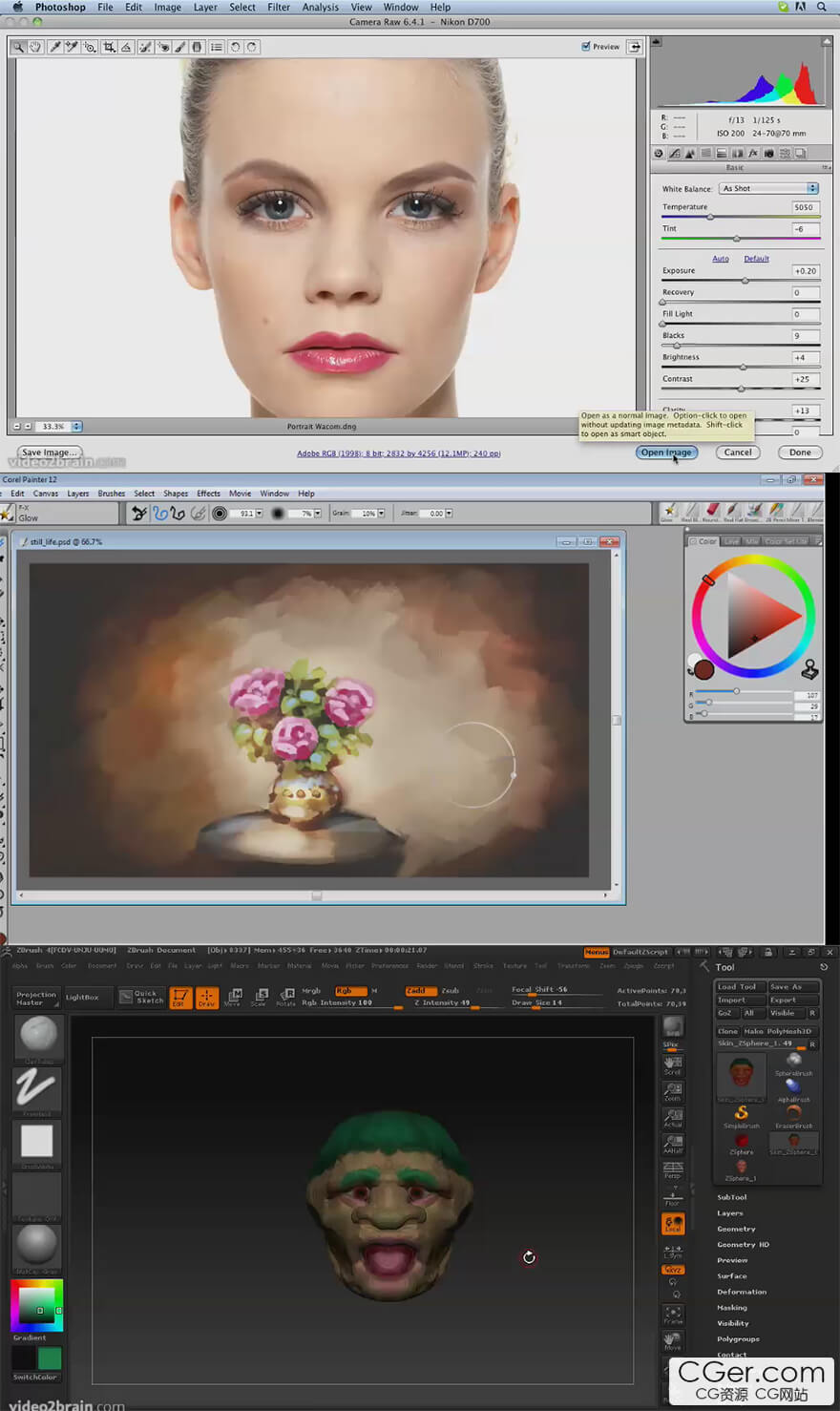Pick the Crop tool in Camera Raw
Screen dimensions: 840x1411
pos(109,47)
